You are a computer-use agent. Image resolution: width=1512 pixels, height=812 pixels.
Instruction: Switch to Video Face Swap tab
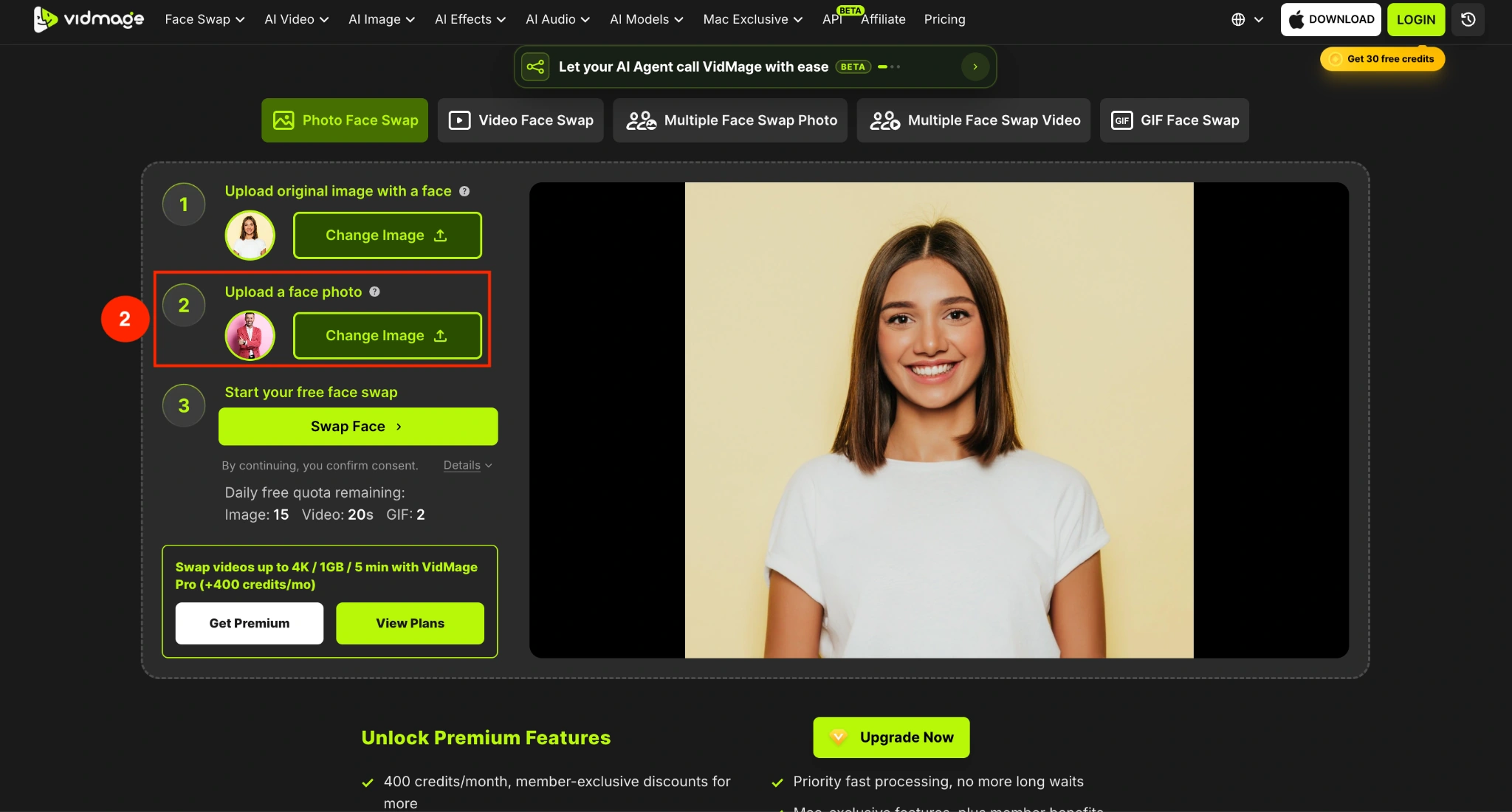(x=520, y=120)
